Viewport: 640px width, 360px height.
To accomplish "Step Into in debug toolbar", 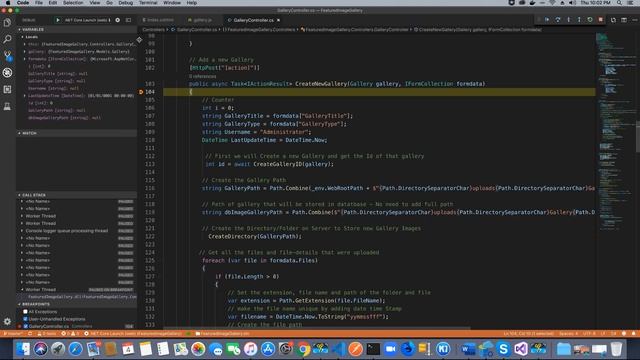I will (568, 20).
